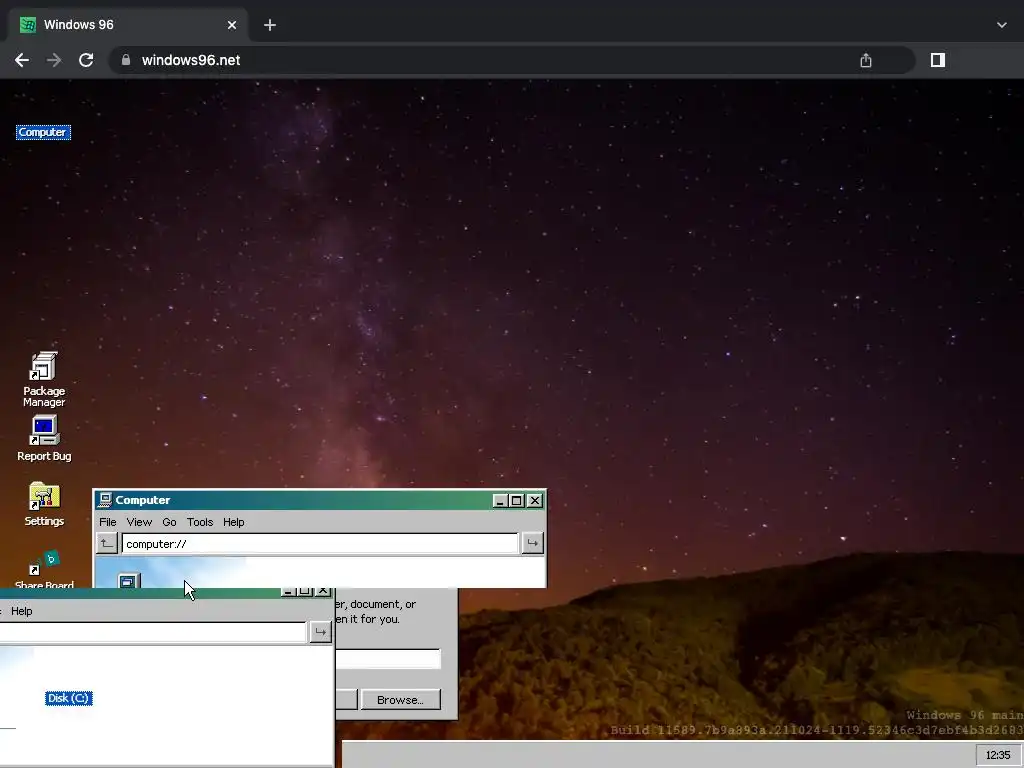Select the Windows 96 browser tab
Image resolution: width=1024 pixels, height=768 pixels.
pos(128,25)
